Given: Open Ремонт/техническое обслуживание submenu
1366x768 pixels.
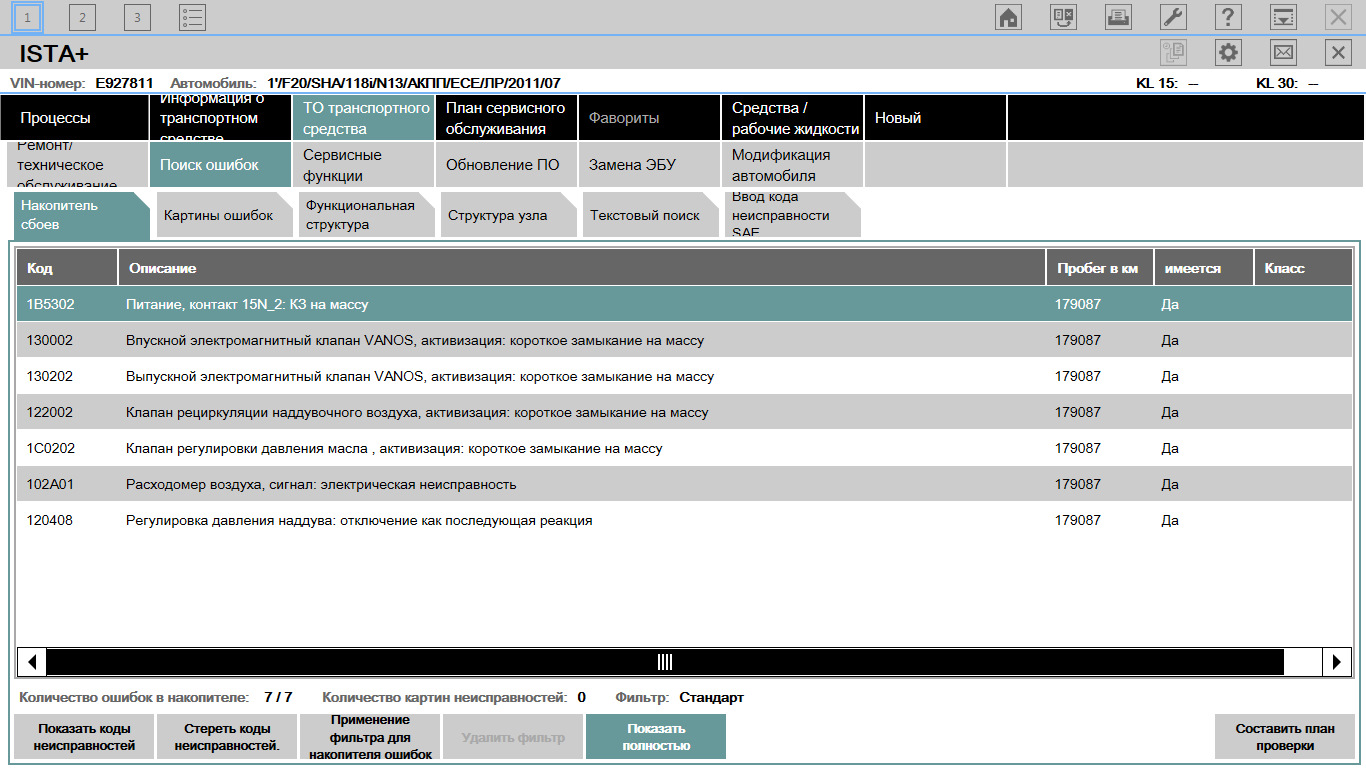Looking at the screenshot, I should click(x=78, y=165).
